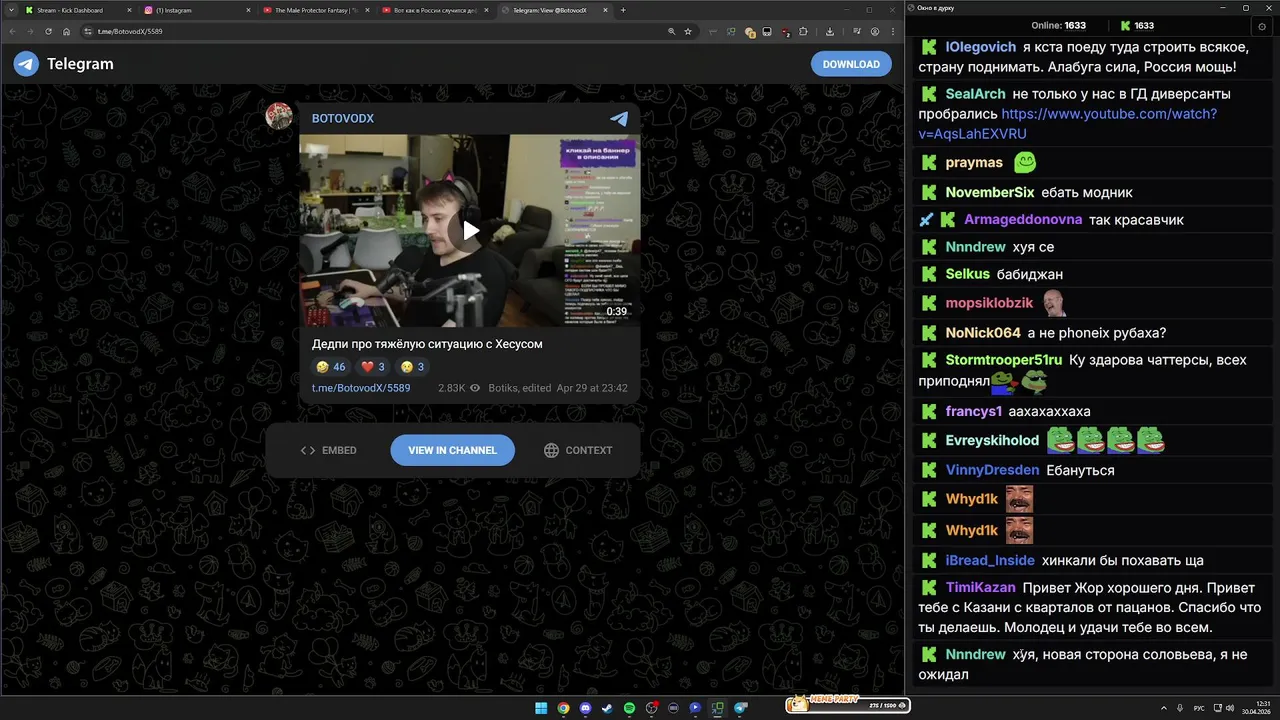
Task: Click username SealArch in chat
Action: coord(976,94)
